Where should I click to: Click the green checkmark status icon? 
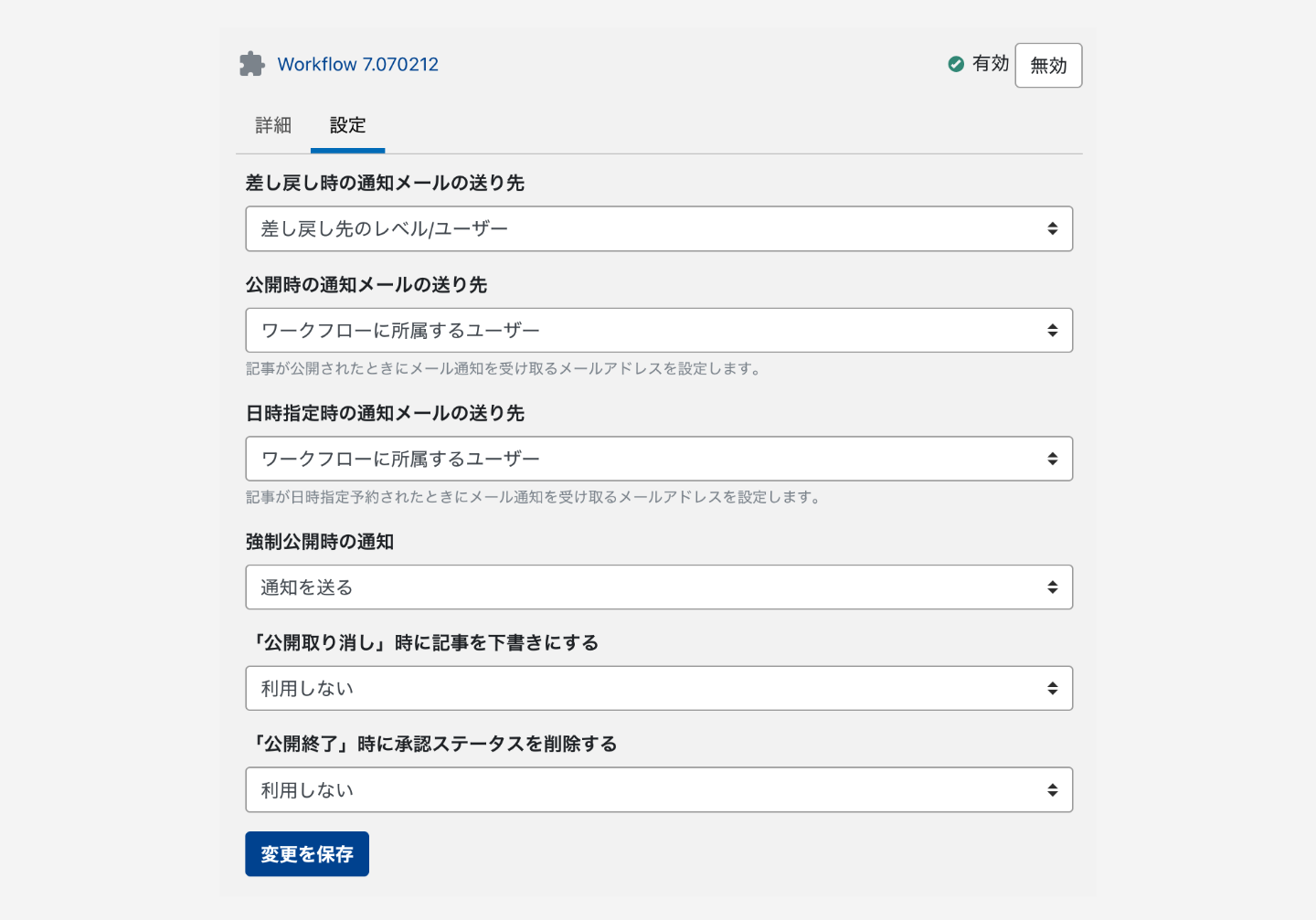coord(956,64)
